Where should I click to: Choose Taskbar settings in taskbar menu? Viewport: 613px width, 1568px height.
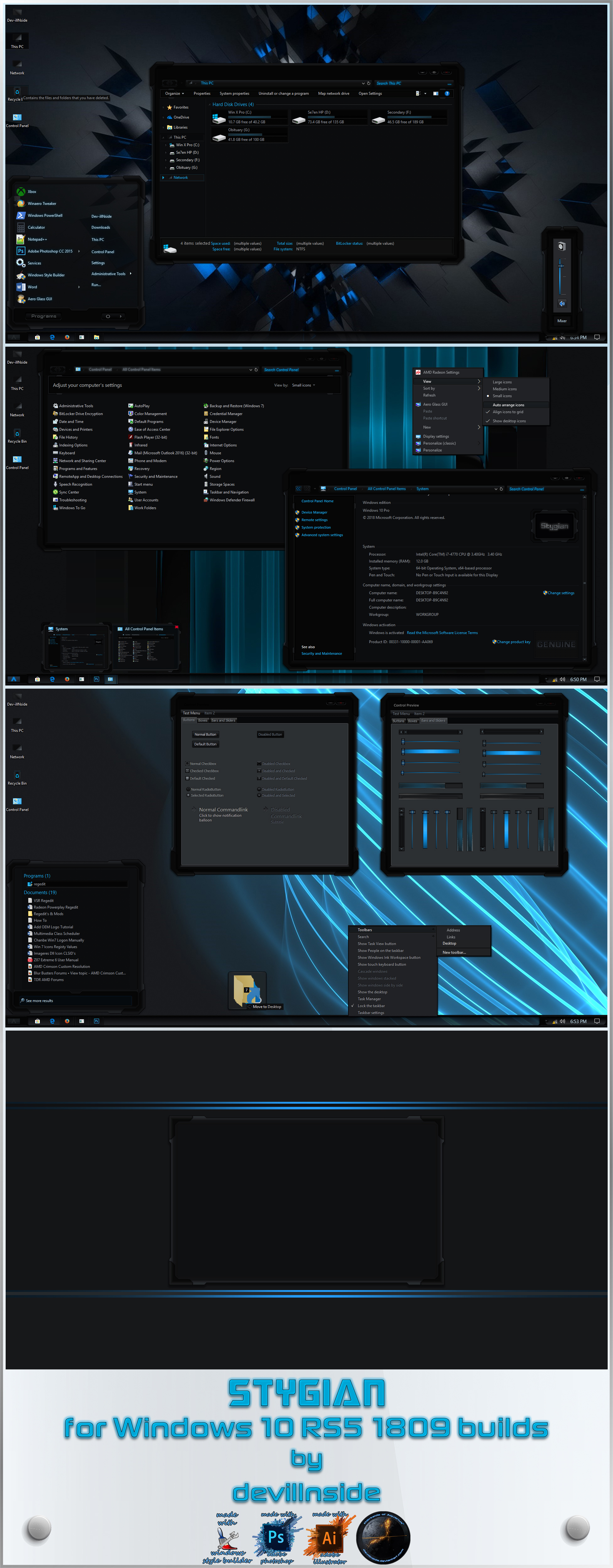pyautogui.click(x=393, y=1013)
